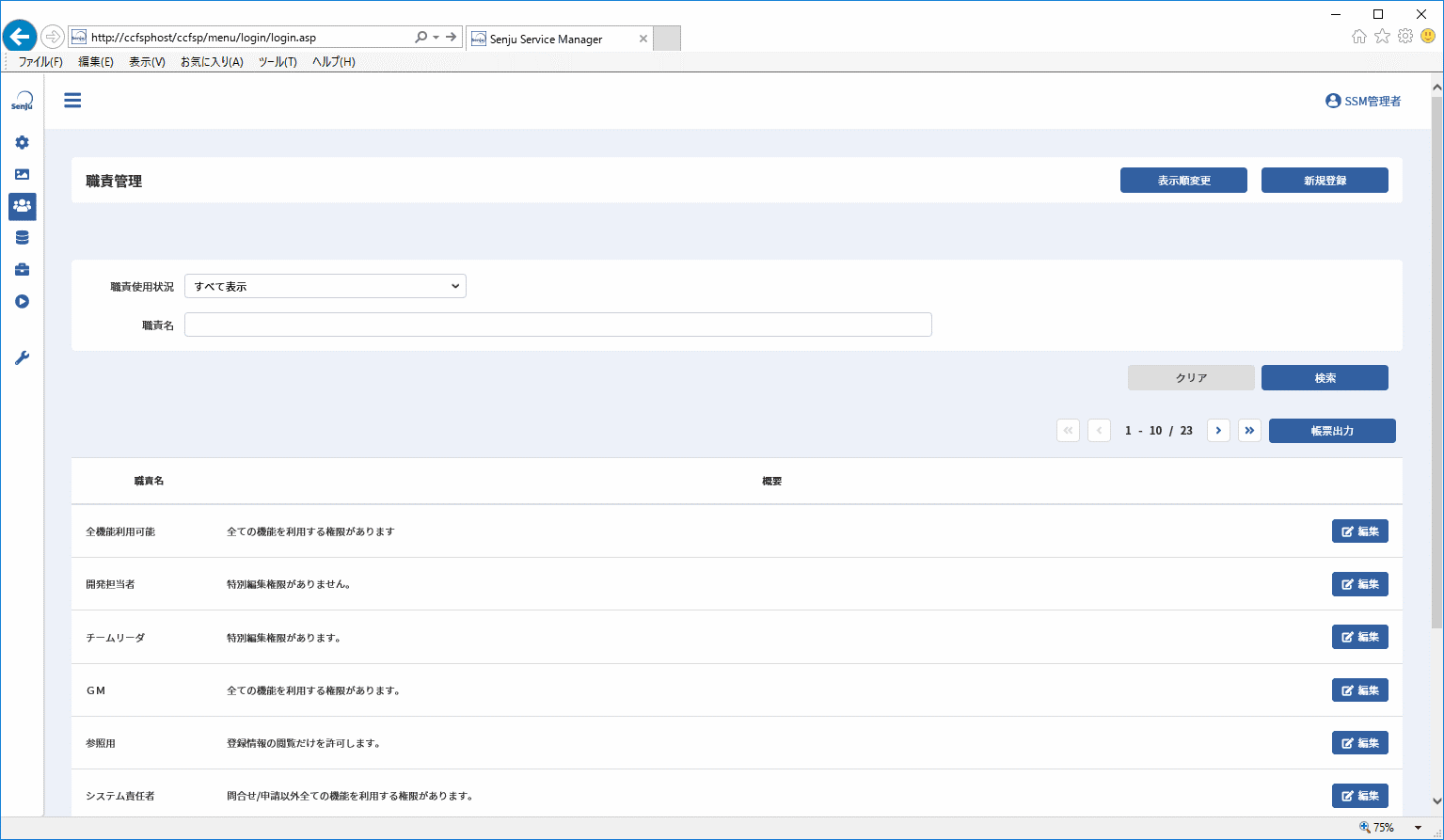1444x840 pixels.
Task: Select the Senju Service Manager tab
Action: coord(560,39)
